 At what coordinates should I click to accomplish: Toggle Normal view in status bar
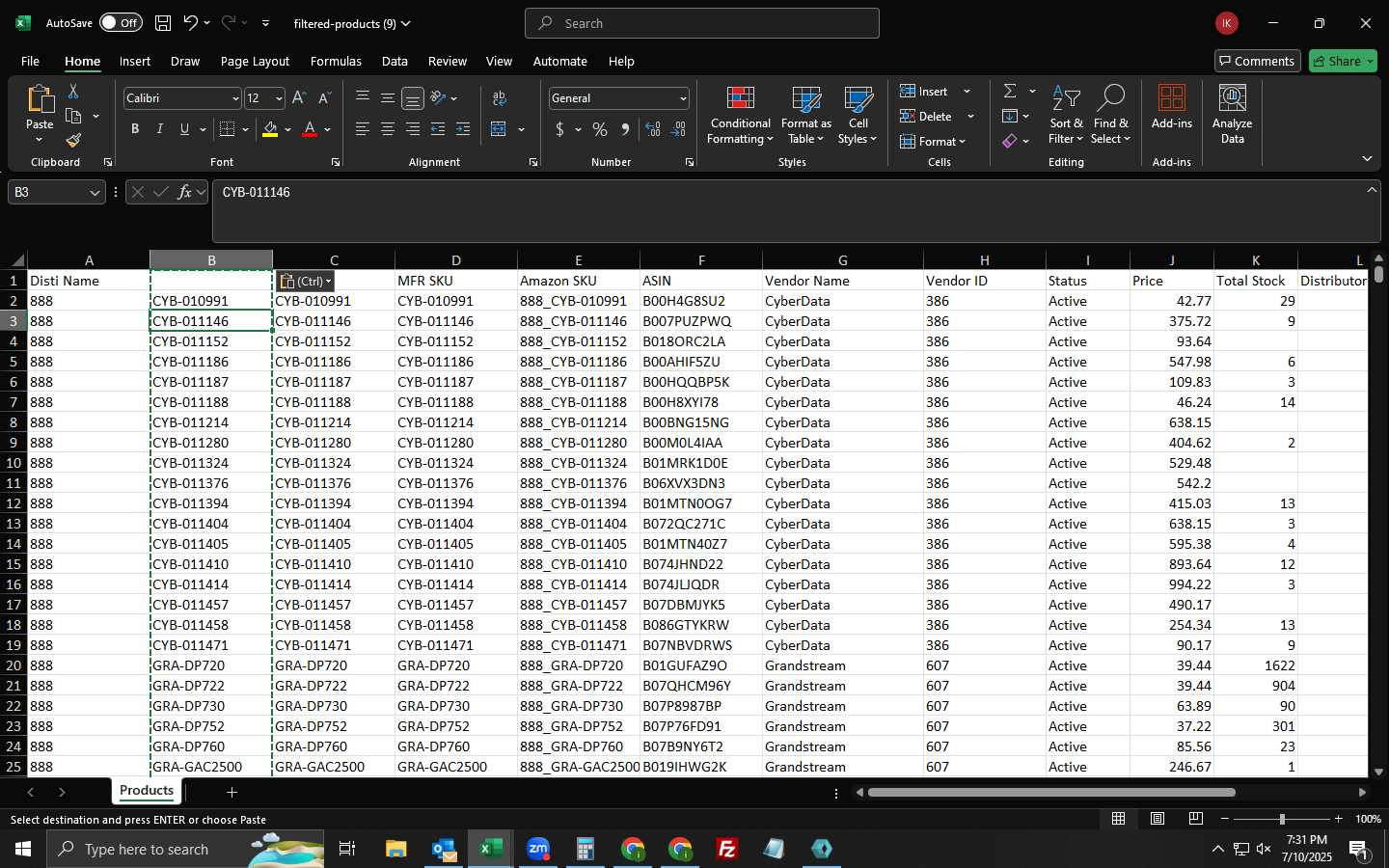click(1119, 819)
